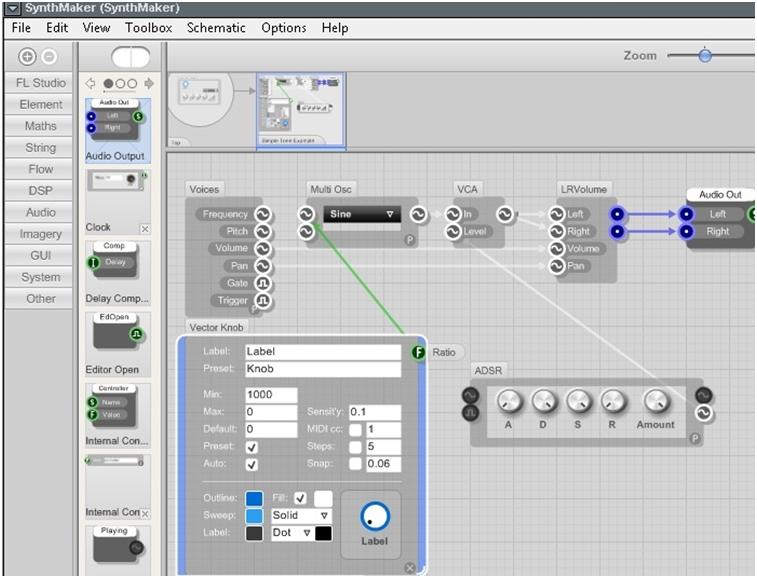Open the Schematic menu
The width and height of the screenshot is (757, 578).
[216, 28]
